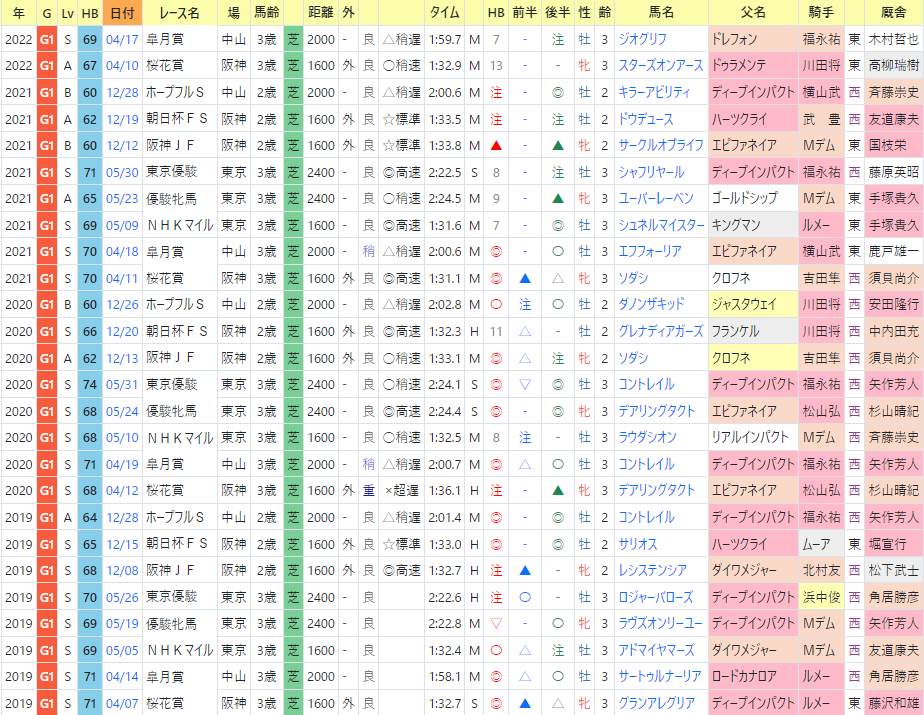Open horse link シャフリヤール
924x715 pixels.
(x=651, y=172)
